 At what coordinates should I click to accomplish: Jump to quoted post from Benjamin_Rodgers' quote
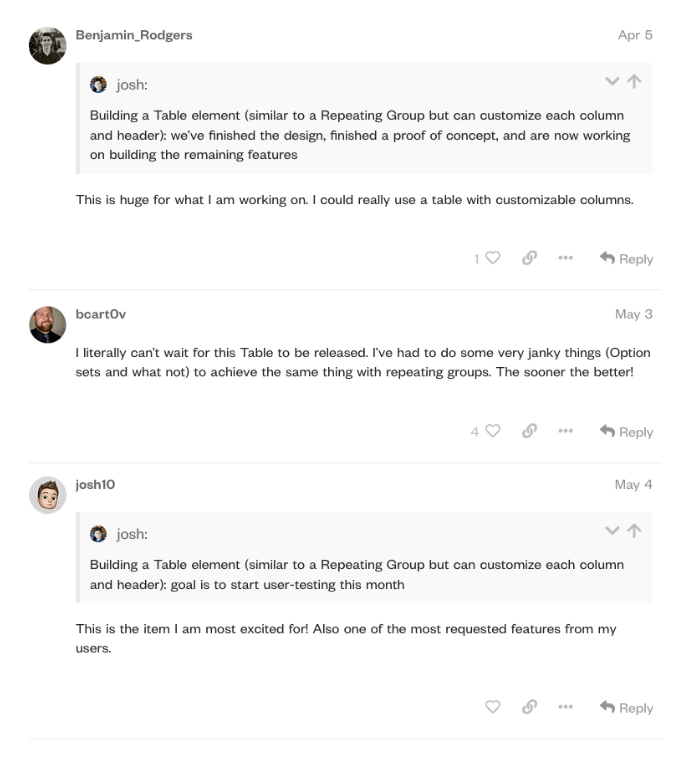(x=634, y=82)
